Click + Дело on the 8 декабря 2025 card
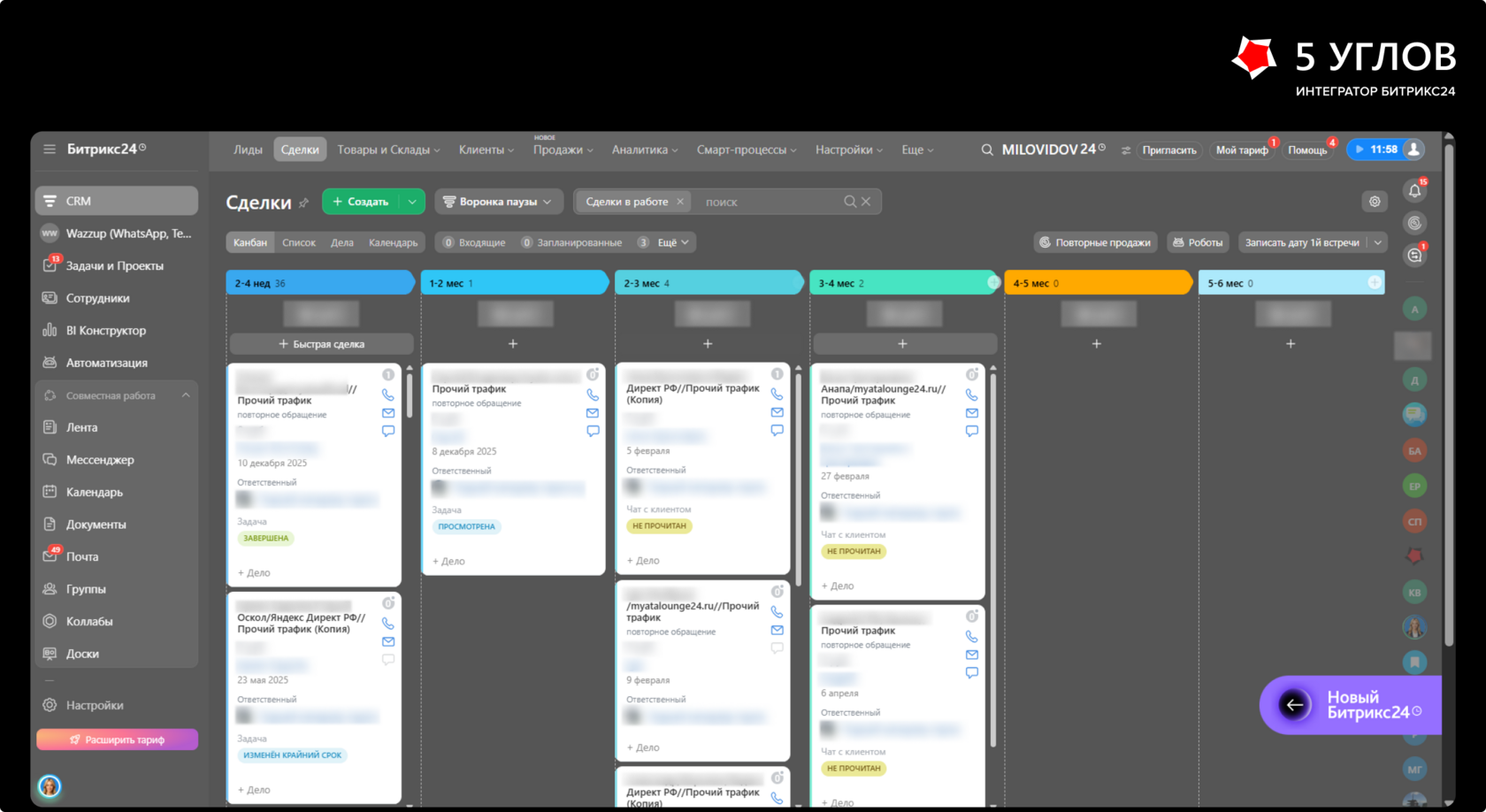1486x812 pixels. coord(449,561)
